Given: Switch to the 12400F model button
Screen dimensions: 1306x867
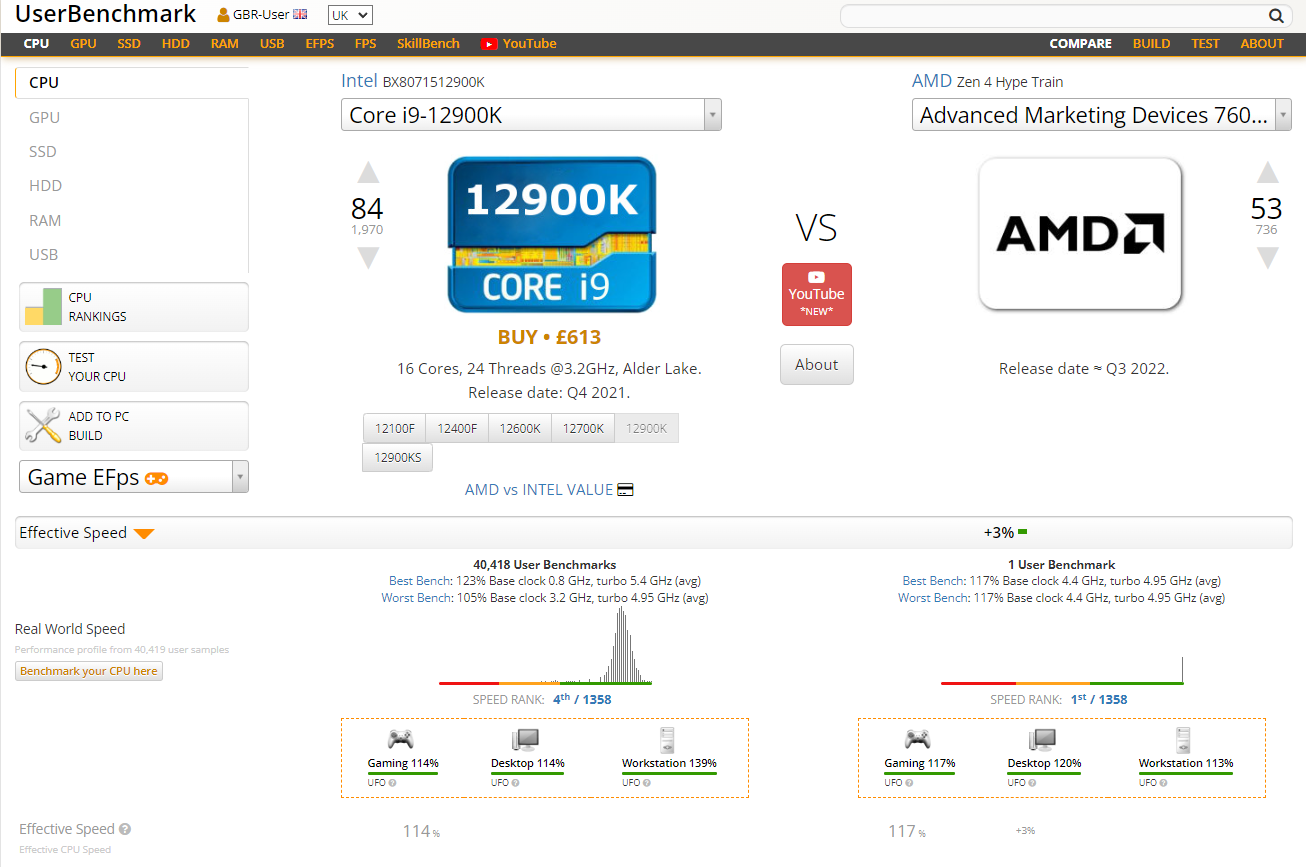Looking at the screenshot, I should (x=457, y=428).
